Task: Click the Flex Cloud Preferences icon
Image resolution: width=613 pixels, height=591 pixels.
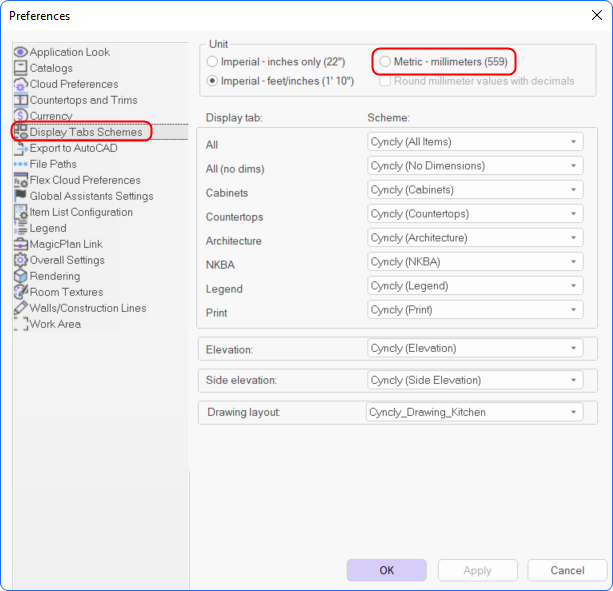Action: (x=21, y=180)
